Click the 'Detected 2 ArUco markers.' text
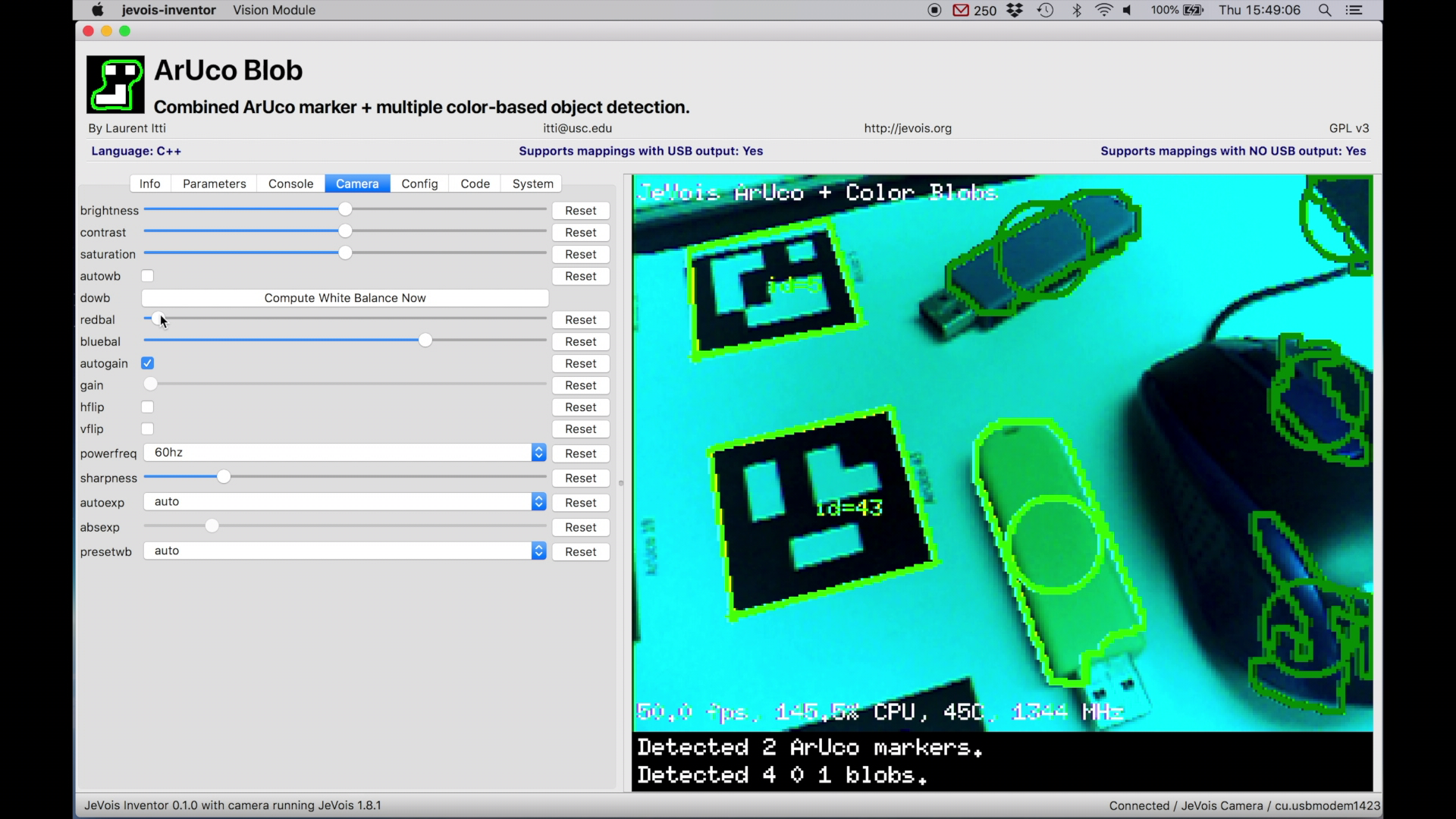Viewport: 1456px width, 819px height. click(810, 748)
